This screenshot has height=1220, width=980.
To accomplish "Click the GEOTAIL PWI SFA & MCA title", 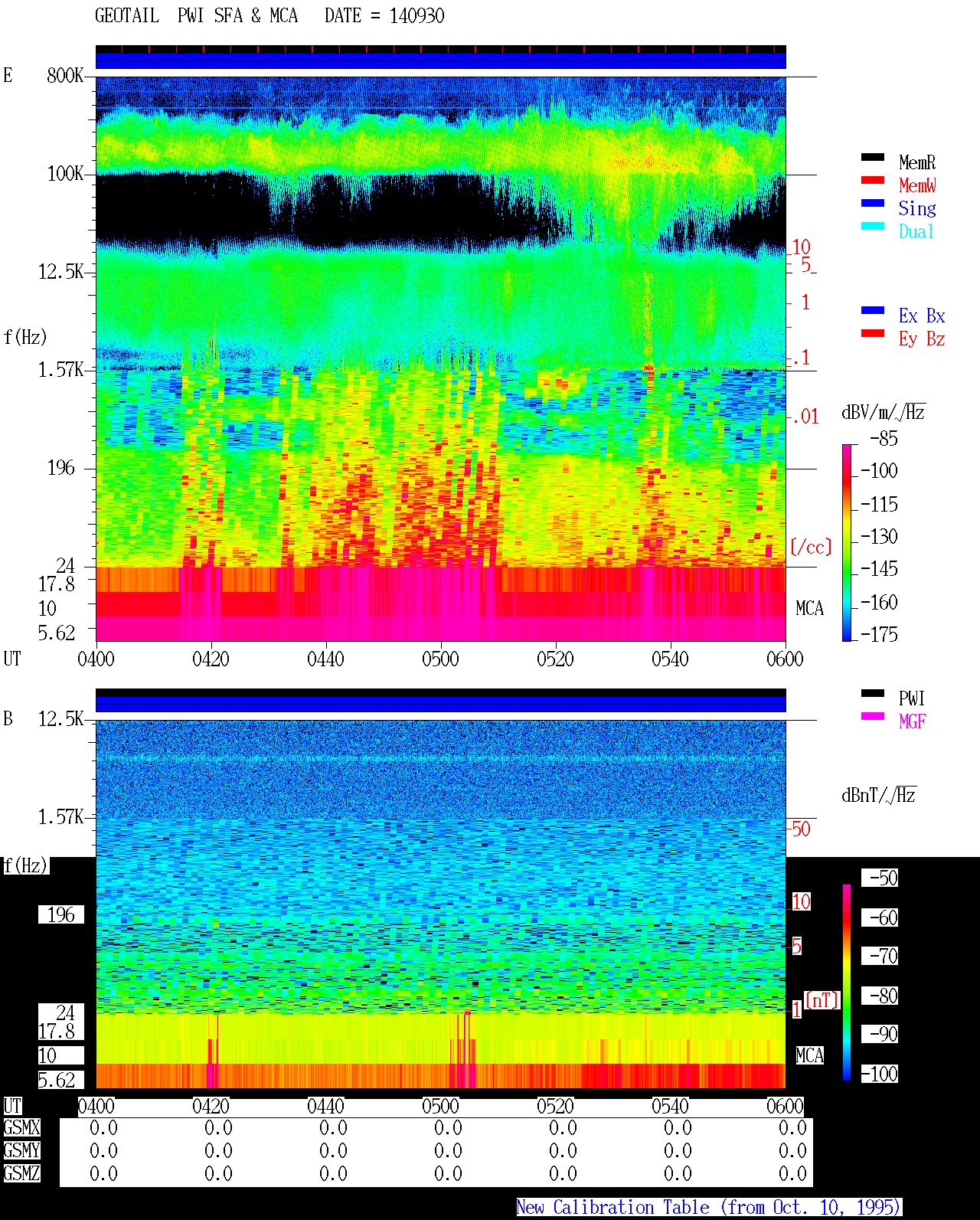I will point(197,16).
